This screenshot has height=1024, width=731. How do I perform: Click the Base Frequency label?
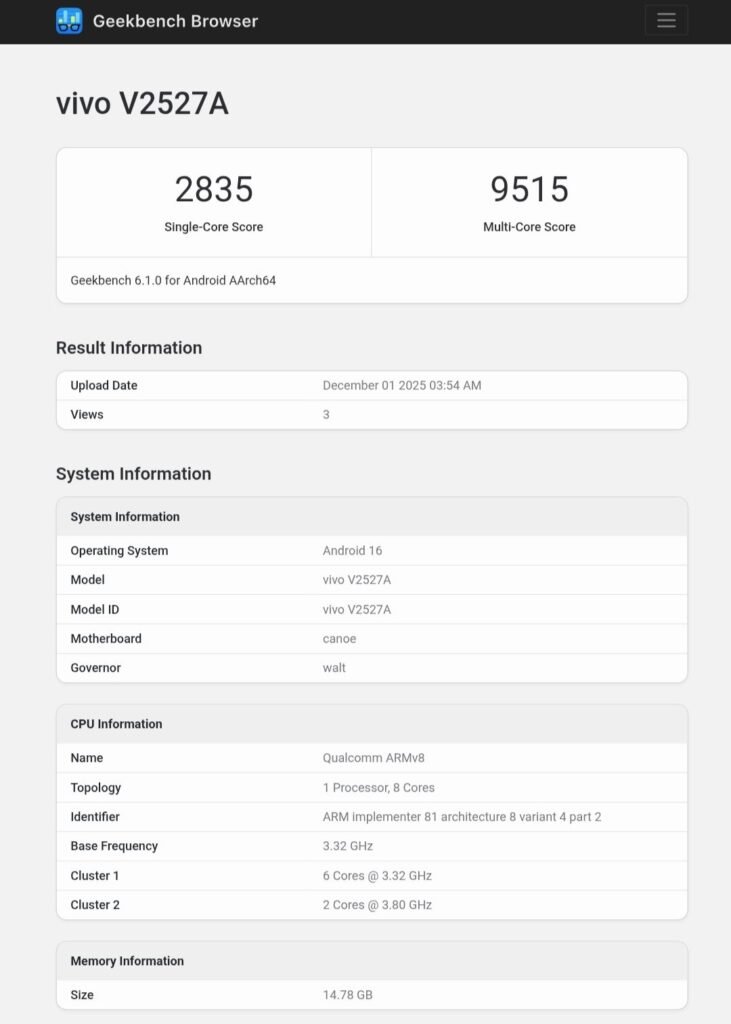point(114,846)
